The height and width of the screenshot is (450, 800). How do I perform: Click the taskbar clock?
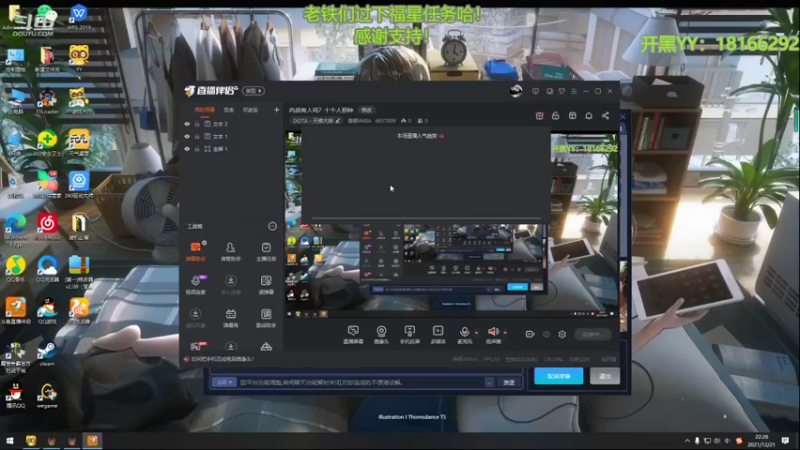[x=761, y=440]
